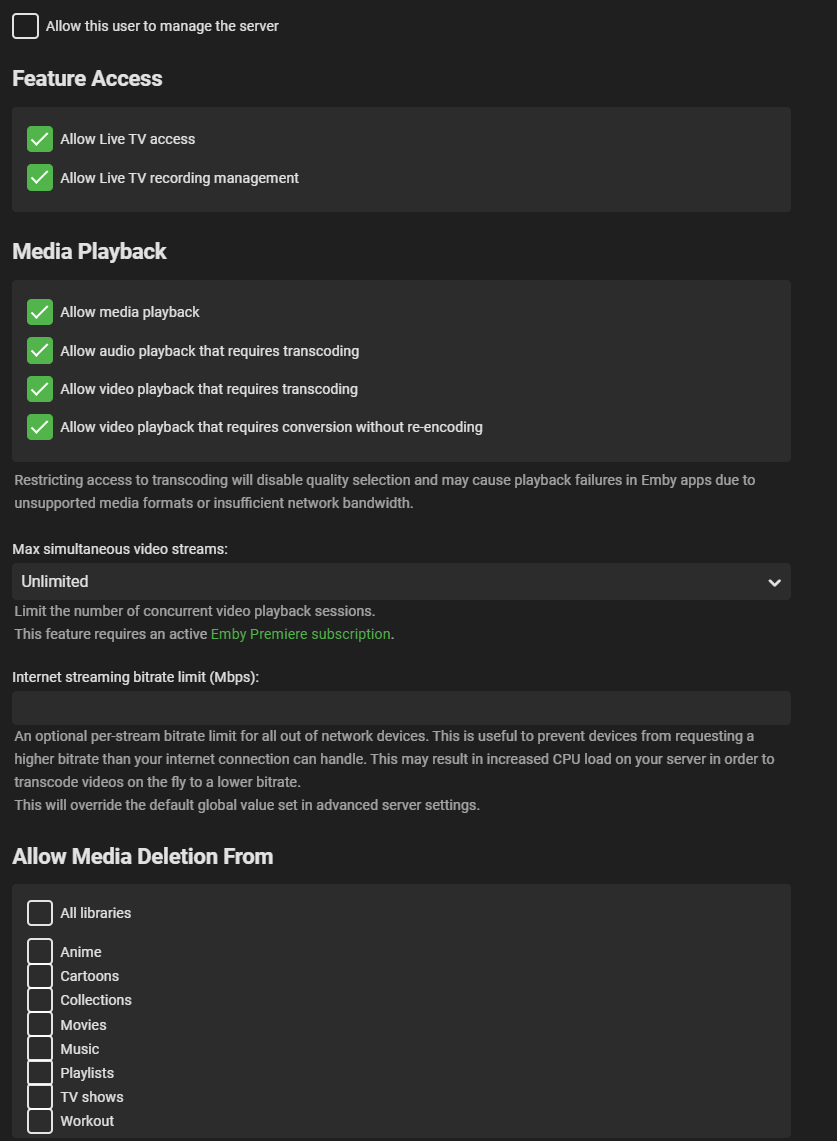Screen dimensions: 837x1141
Task: Open the Emby Premiere subscription link
Action: click(x=300, y=634)
